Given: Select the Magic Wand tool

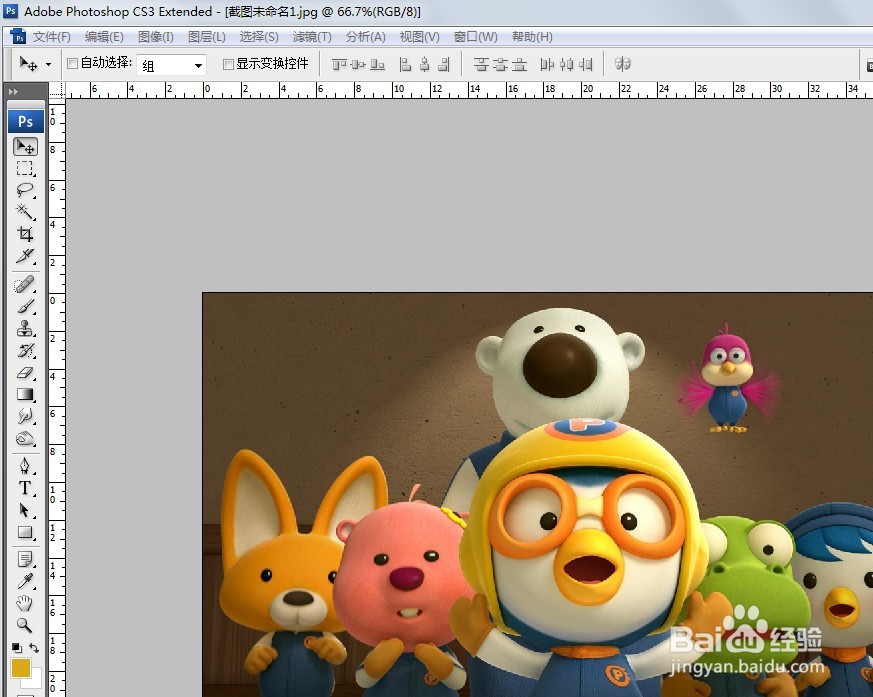Looking at the screenshot, I should (26, 212).
